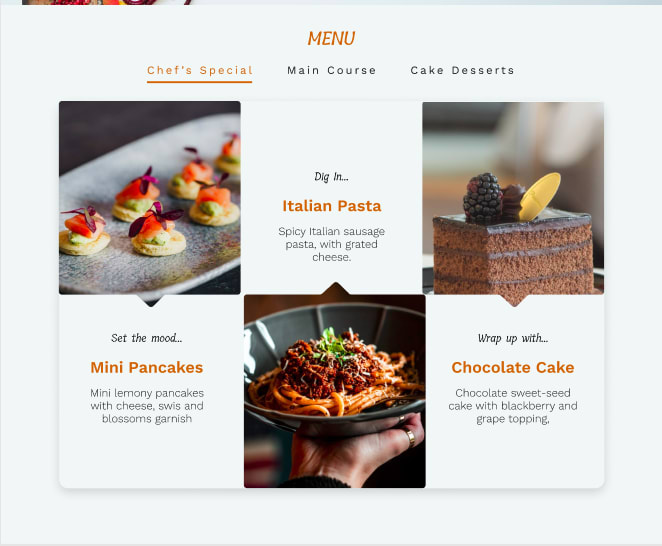662x546 pixels.
Task: Click the Italian pasta bowl photo
Action: point(335,391)
